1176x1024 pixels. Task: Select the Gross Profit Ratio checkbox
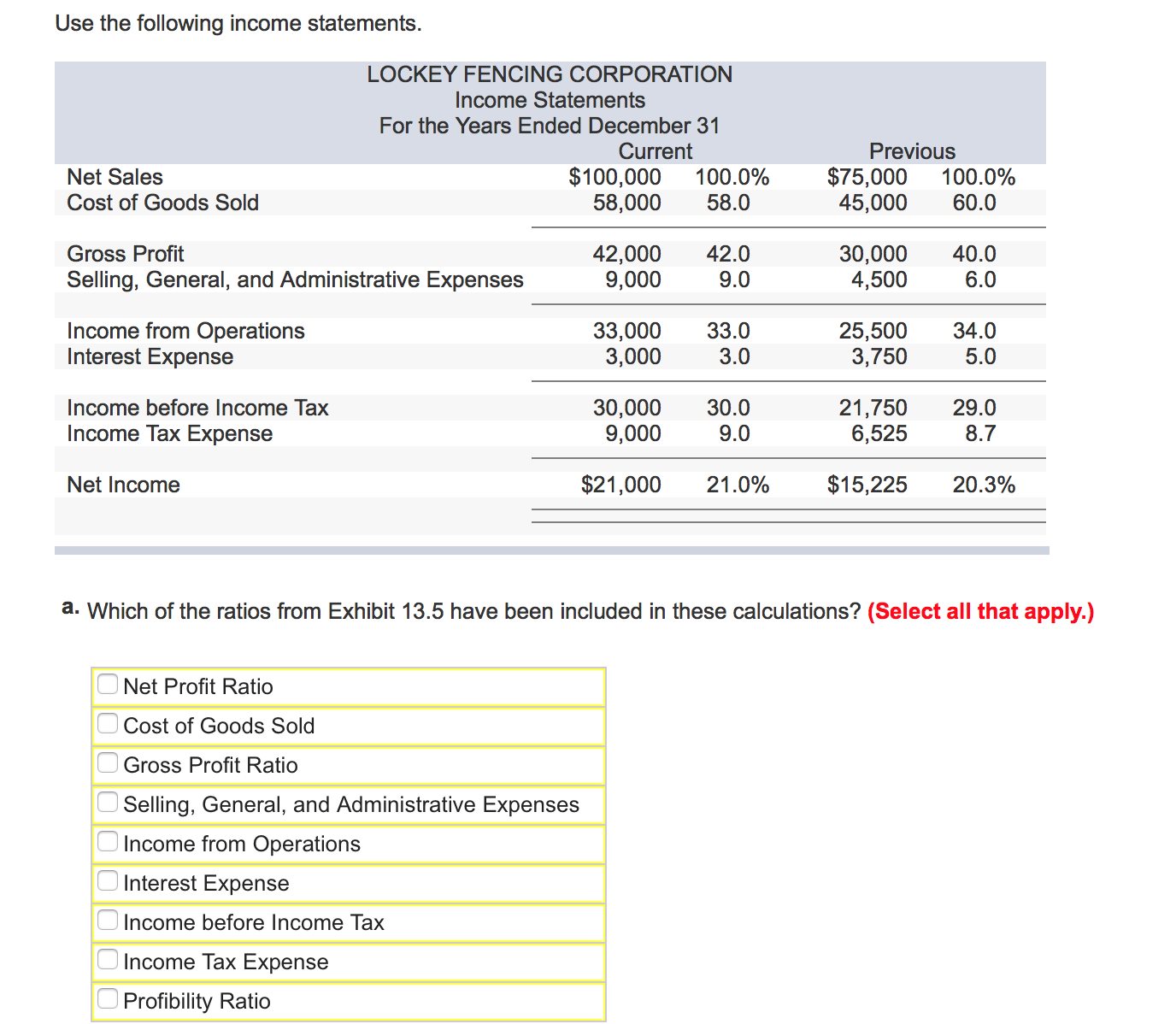[x=108, y=763]
